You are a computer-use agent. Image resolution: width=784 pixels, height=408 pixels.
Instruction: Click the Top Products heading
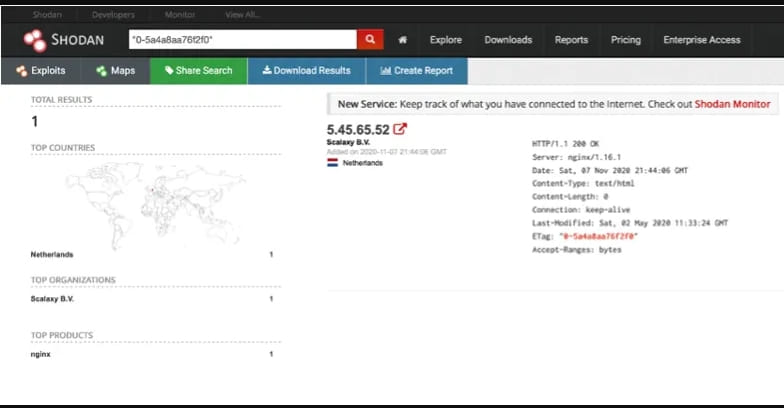pos(62,335)
